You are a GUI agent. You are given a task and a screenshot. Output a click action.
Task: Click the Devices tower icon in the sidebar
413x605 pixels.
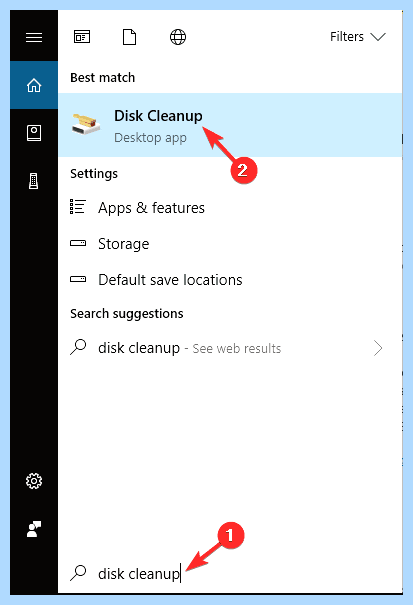point(34,181)
